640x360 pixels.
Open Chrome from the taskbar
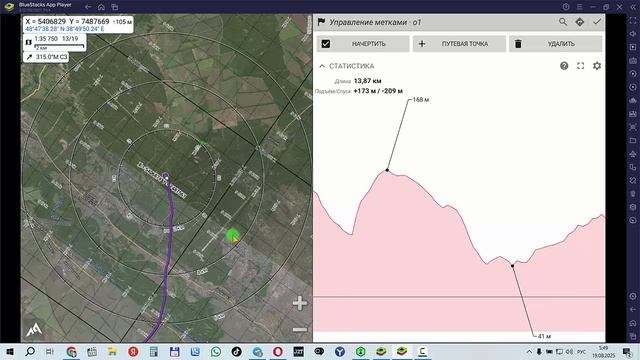tap(71, 351)
